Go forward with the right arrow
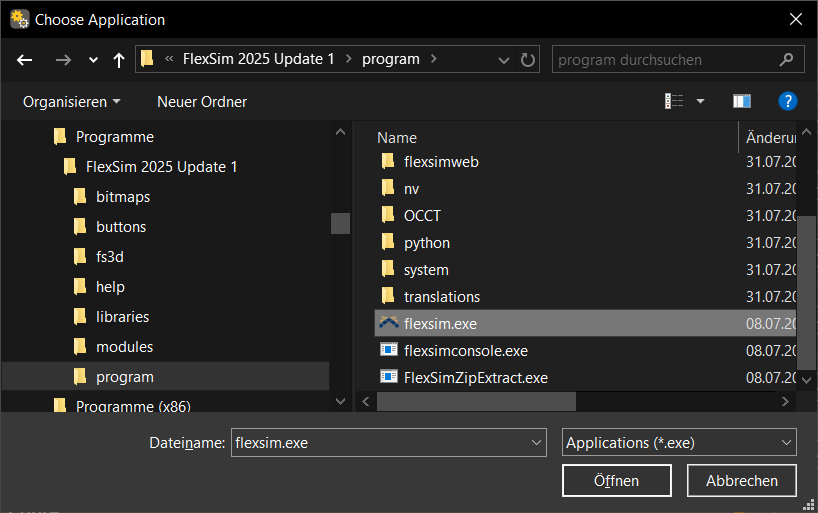Image resolution: width=818 pixels, height=513 pixels. [63, 60]
